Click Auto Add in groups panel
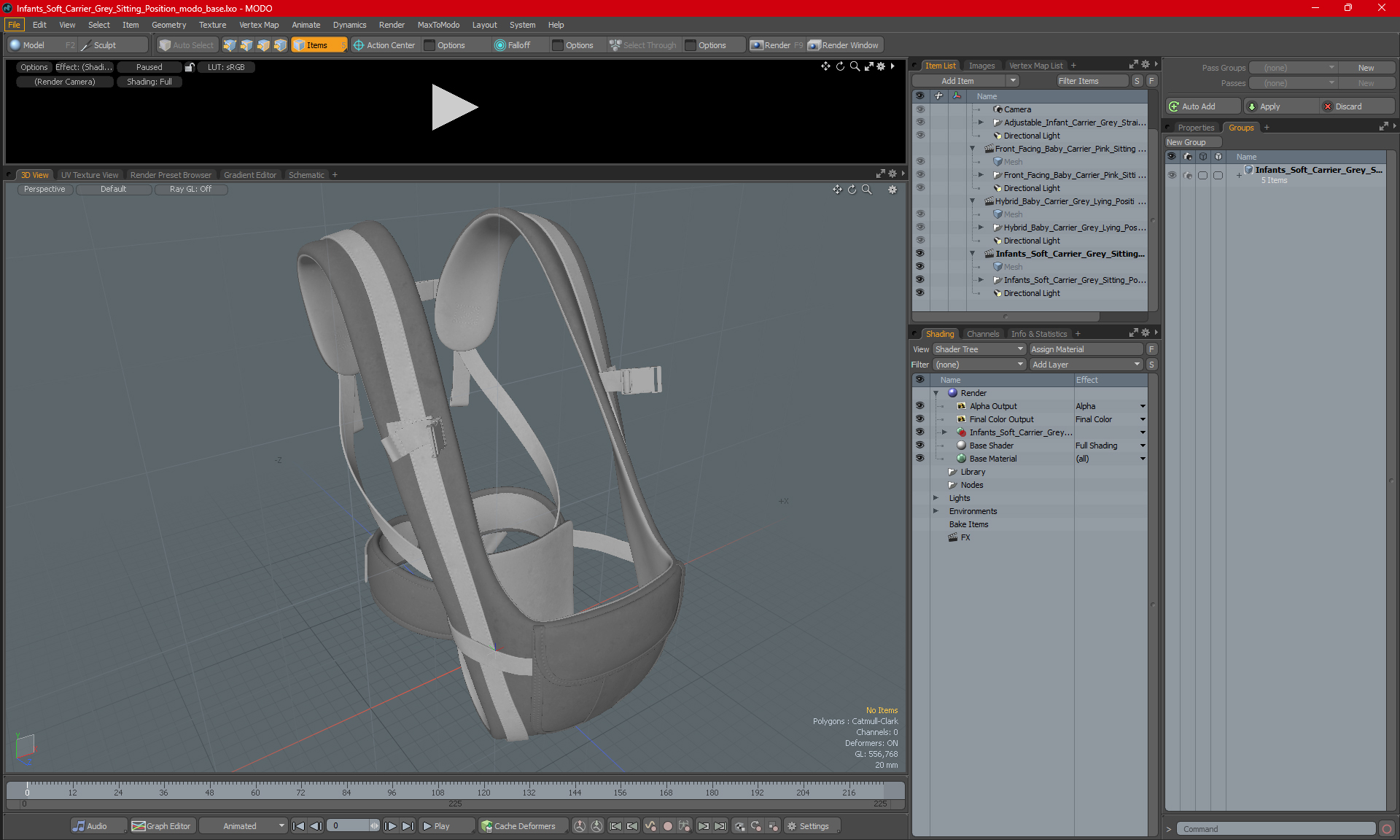Viewport: 1400px width, 840px height. 1202,106
